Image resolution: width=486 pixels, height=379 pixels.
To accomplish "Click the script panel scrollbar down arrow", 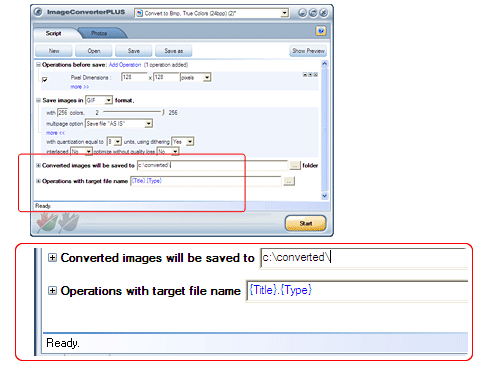I will coord(325,196).
